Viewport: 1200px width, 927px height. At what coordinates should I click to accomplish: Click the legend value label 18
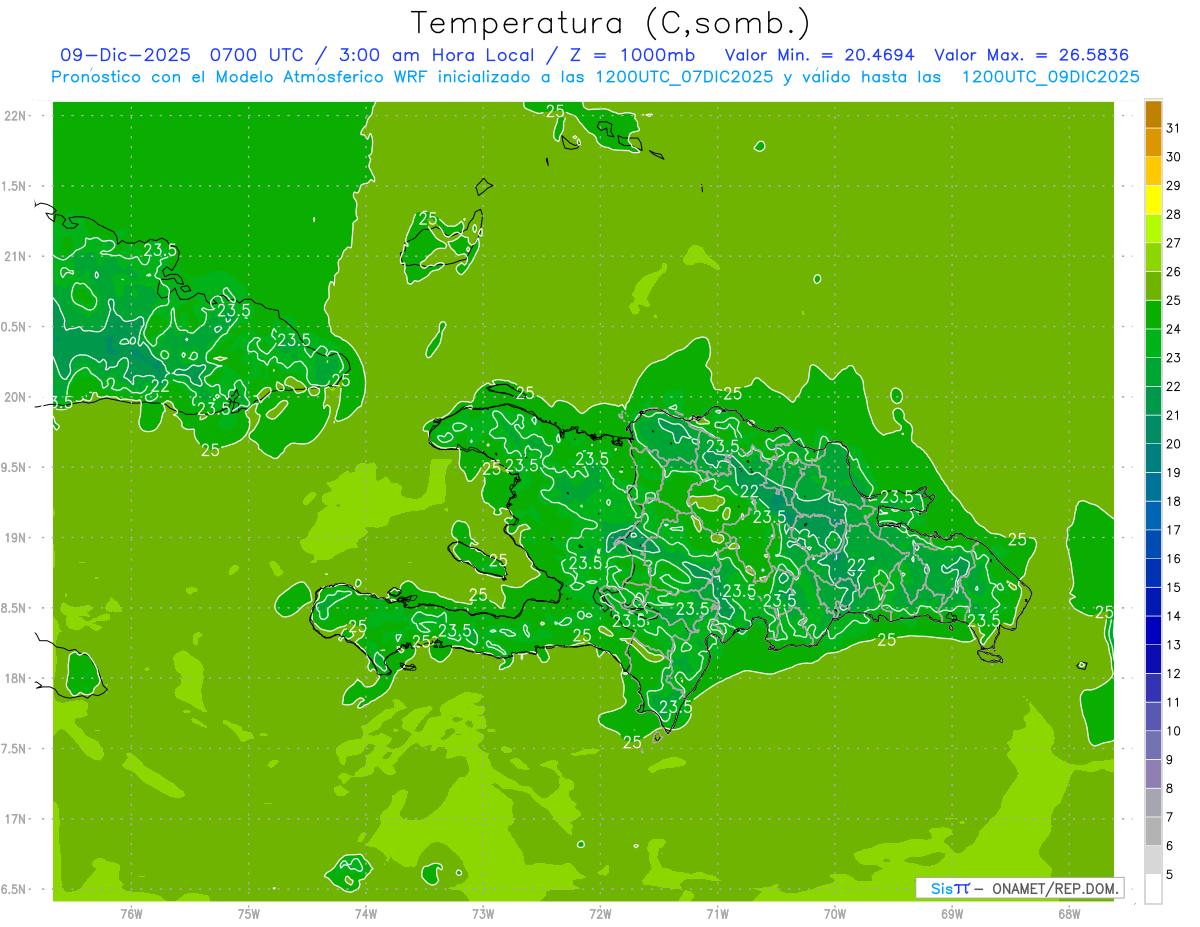point(1174,501)
